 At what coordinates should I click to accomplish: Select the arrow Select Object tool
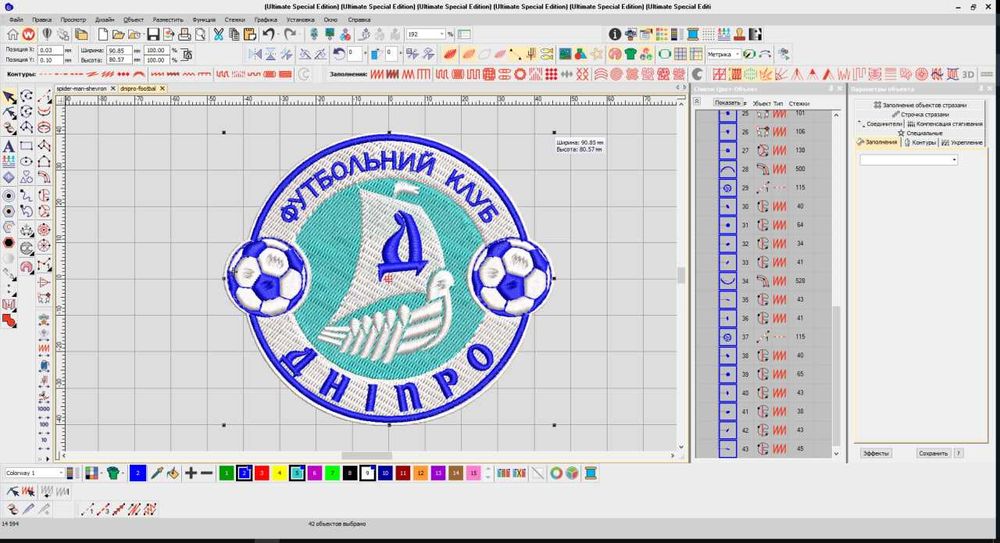(x=10, y=97)
